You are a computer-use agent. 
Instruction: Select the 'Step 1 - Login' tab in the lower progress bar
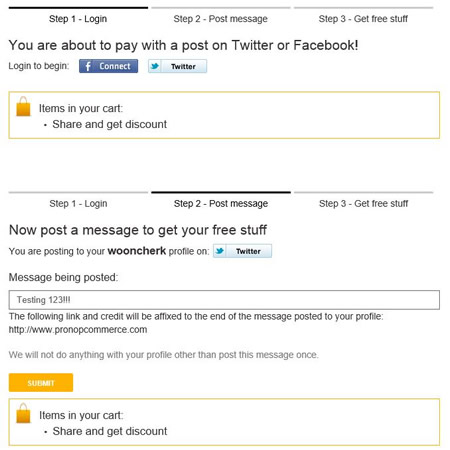[x=78, y=204]
